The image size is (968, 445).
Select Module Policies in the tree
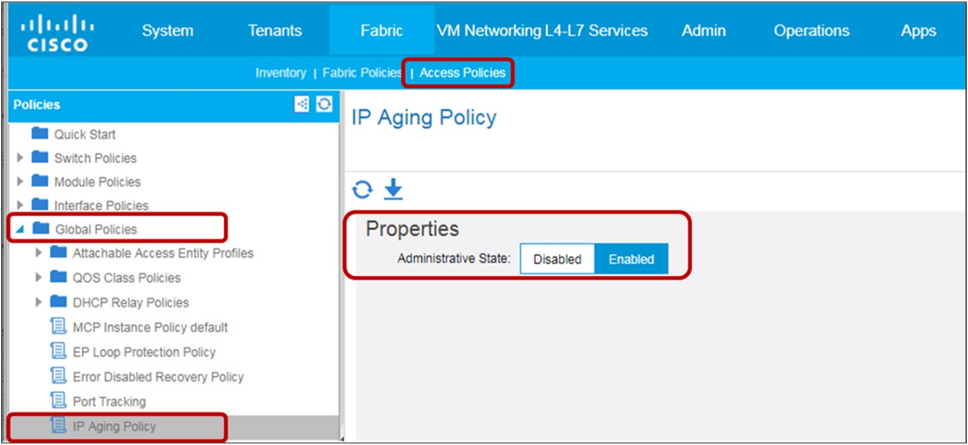[98, 181]
